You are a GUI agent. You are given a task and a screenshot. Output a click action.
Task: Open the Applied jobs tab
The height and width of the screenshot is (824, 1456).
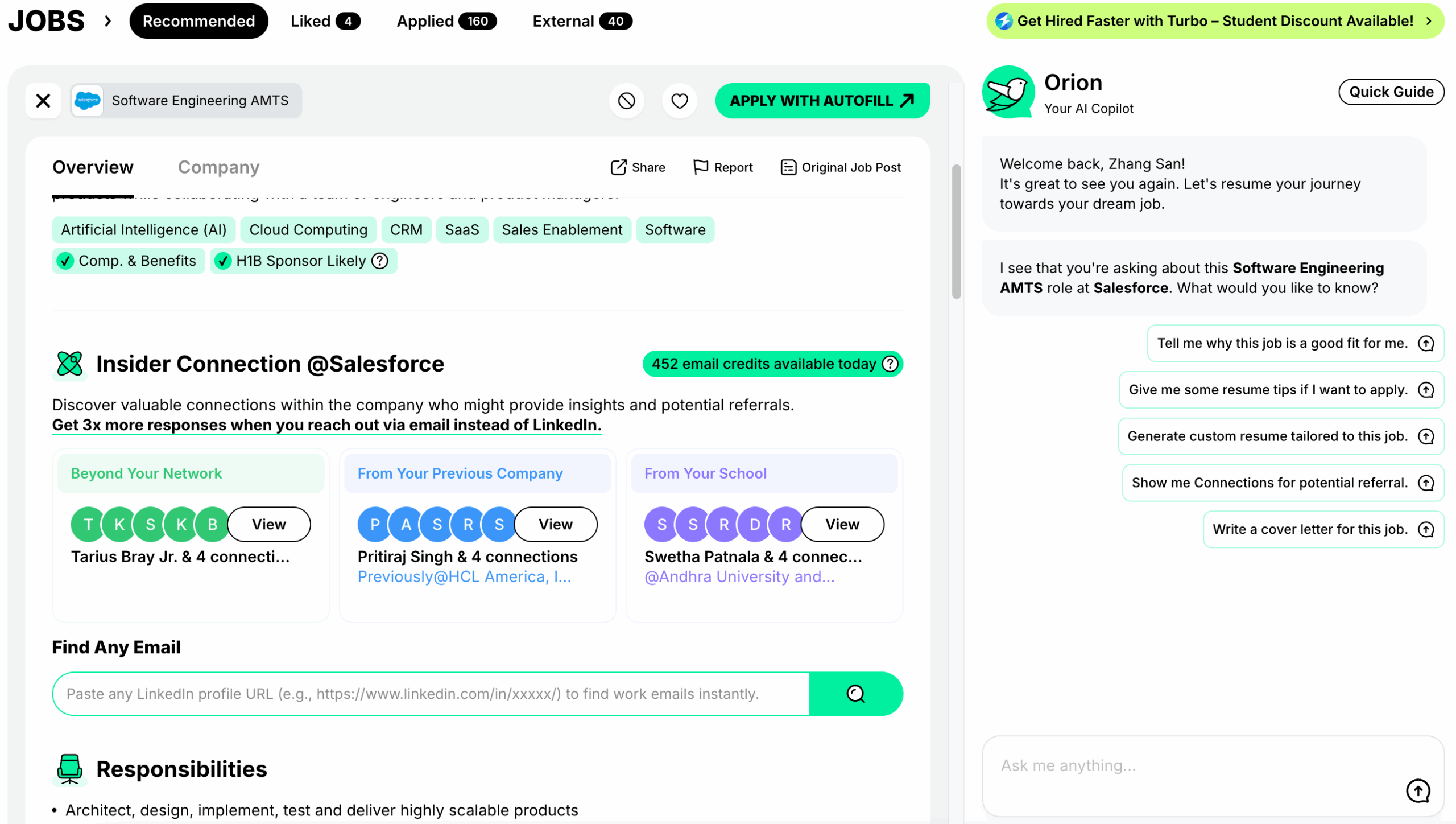[x=446, y=21]
